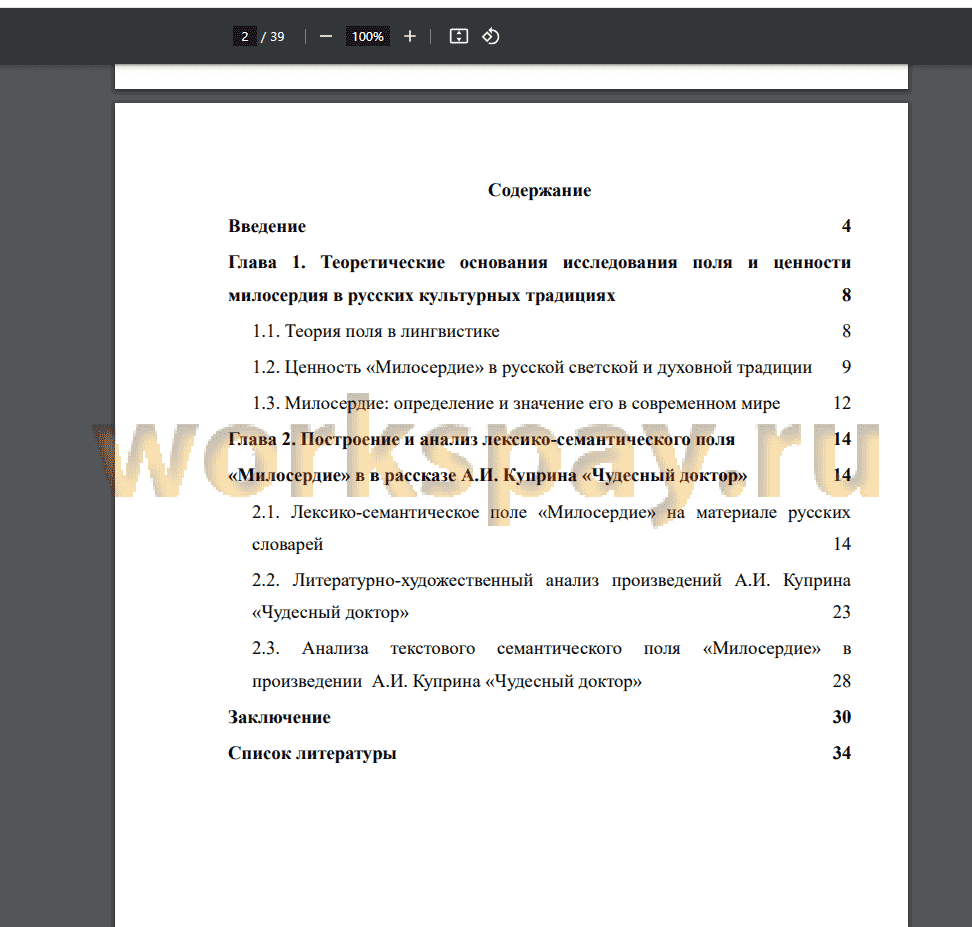972x927 pixels.
Task: Click "«Милосердие» в в рассказе А.И. Куприна" line
Action: 488,475
